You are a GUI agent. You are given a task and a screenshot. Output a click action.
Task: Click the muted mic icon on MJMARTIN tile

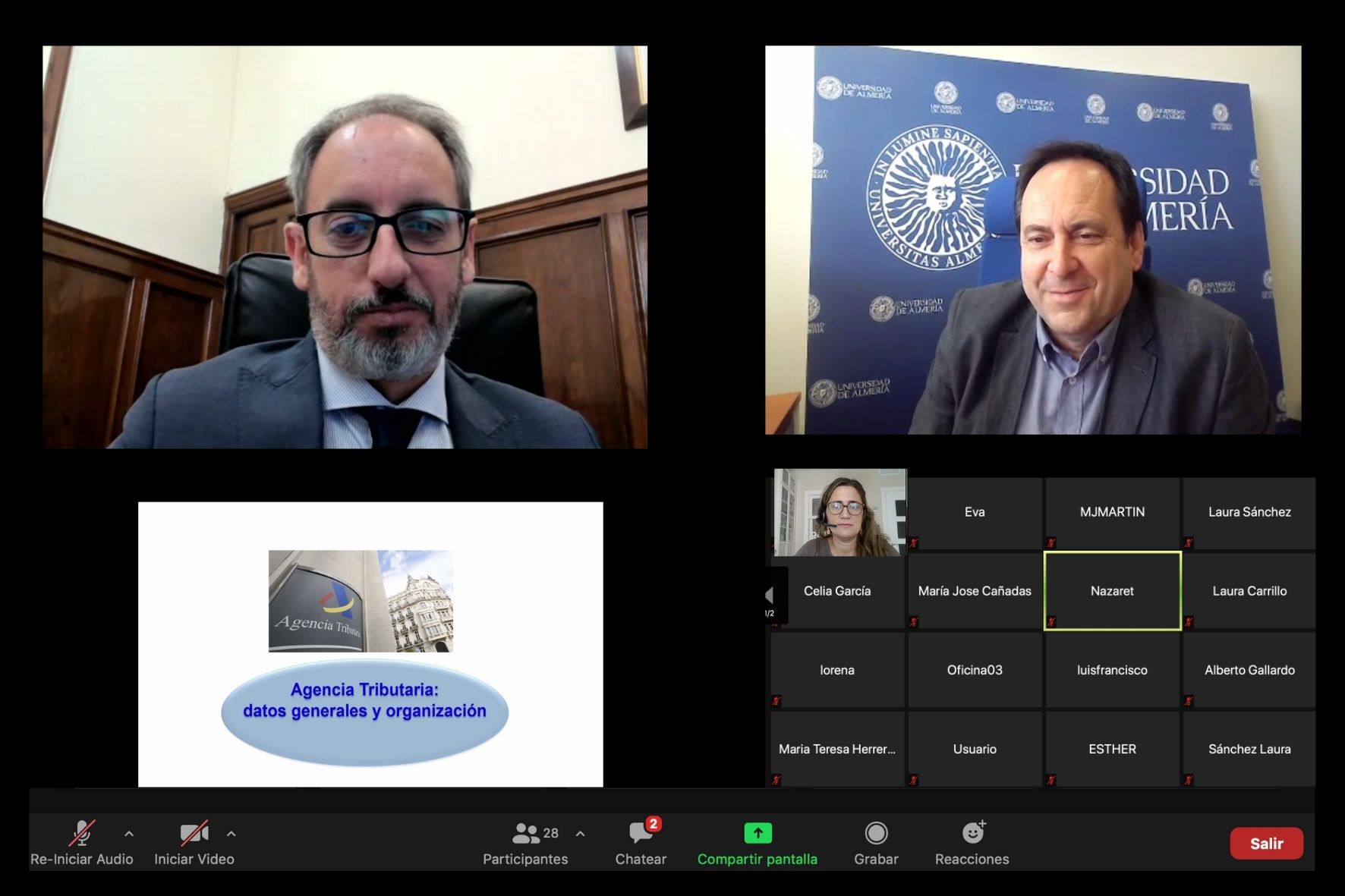click(1051, 543)
